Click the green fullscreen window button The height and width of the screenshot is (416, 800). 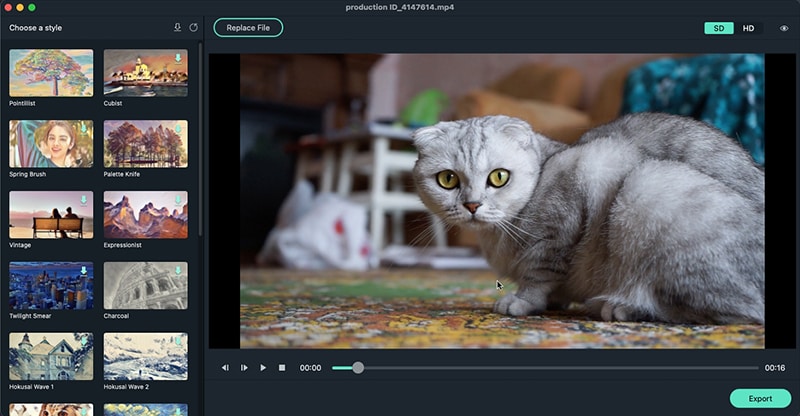click(x=32, y=7)
